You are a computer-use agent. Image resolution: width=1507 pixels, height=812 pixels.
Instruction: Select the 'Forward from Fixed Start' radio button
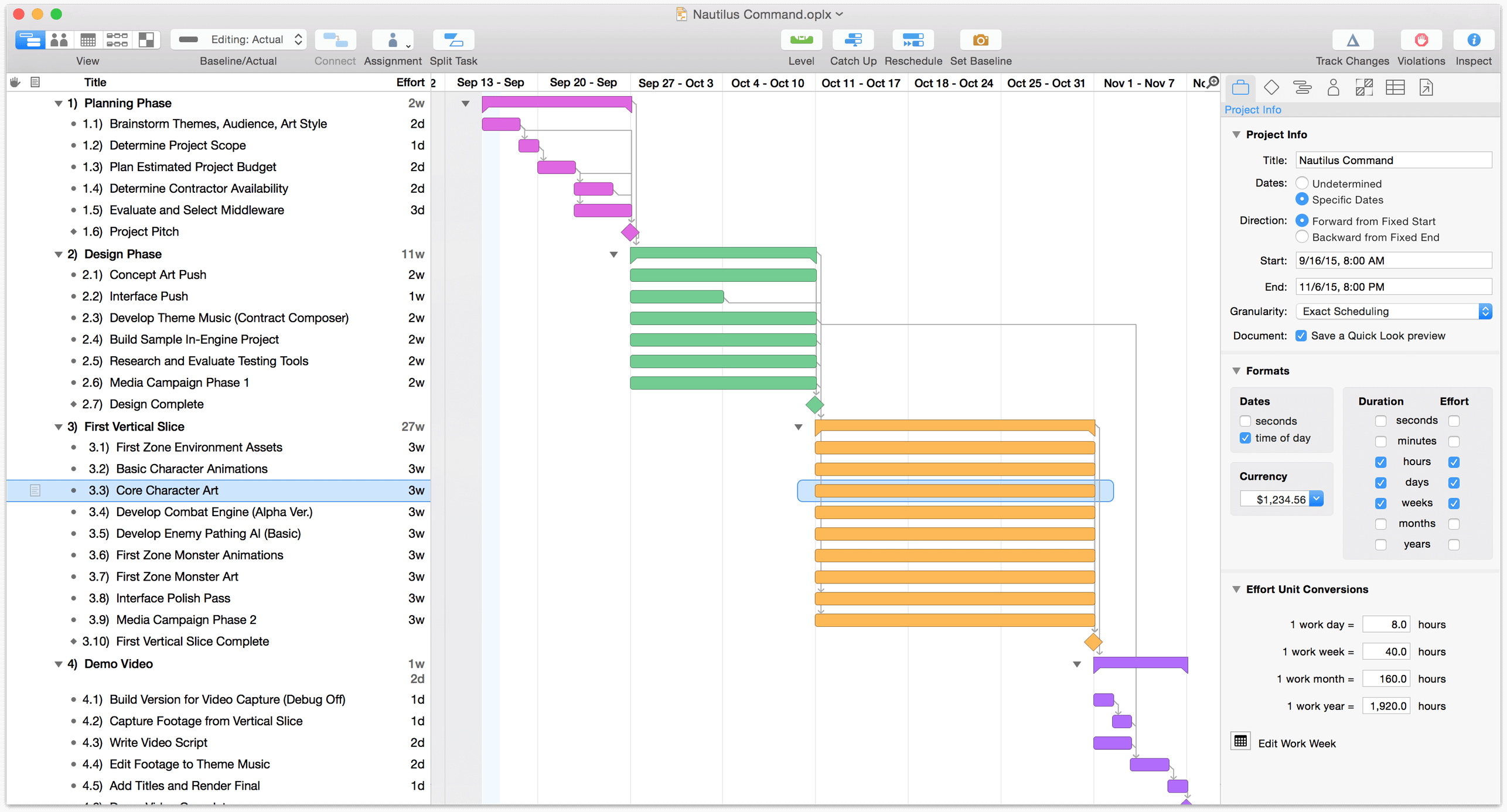pyautogui.click(x=1300, y=221)
